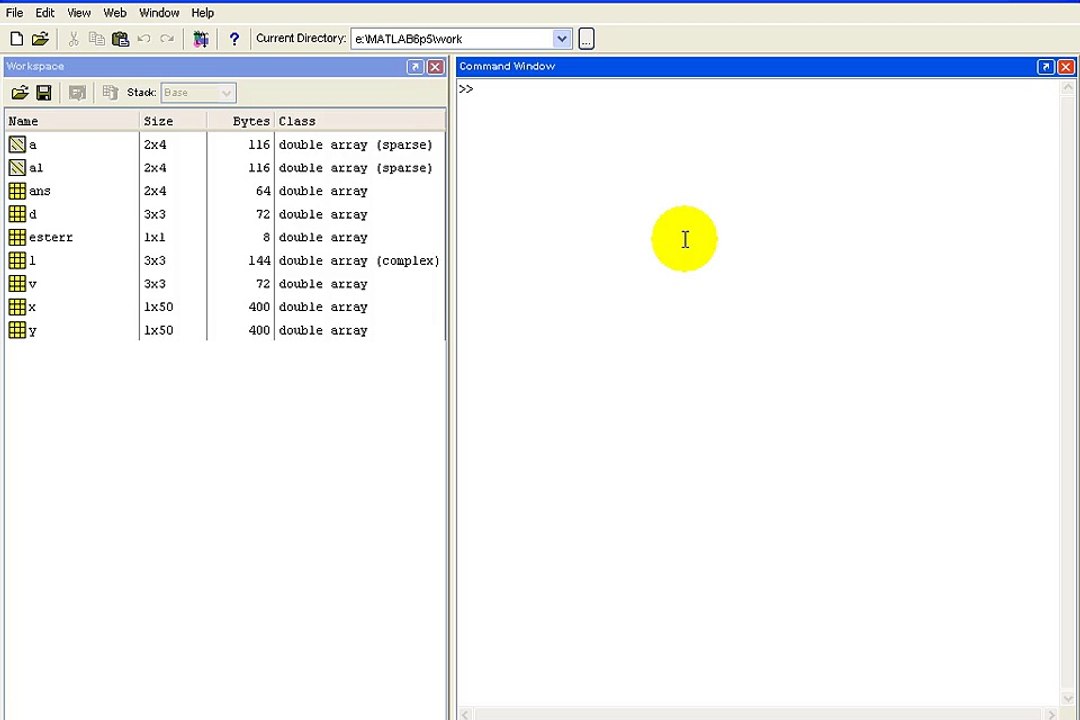
Task: Open the File menu
Action: 14,12
